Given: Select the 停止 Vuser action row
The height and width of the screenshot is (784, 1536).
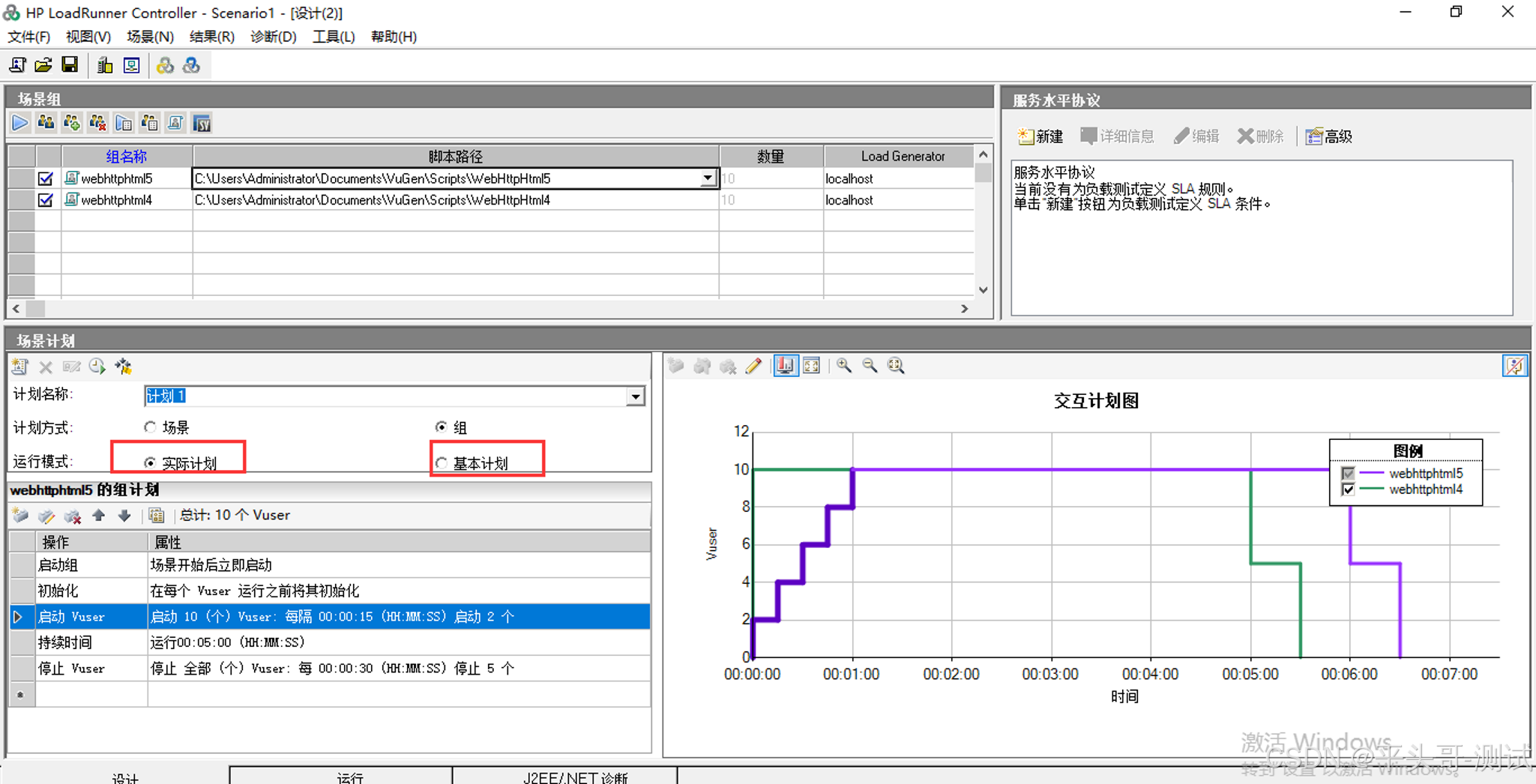Looking at the screenshot, I should tap(330, 669).
